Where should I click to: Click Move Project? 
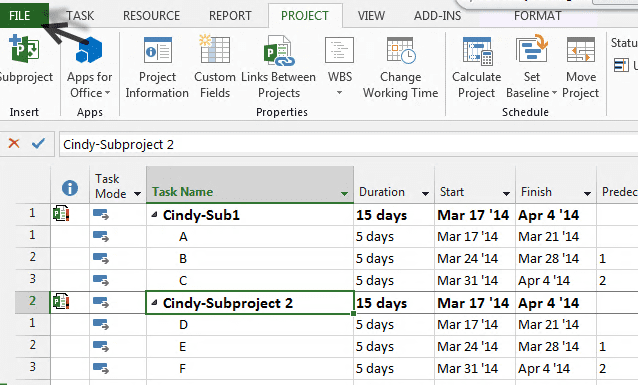pyautogui.click(x=581, y=67)
